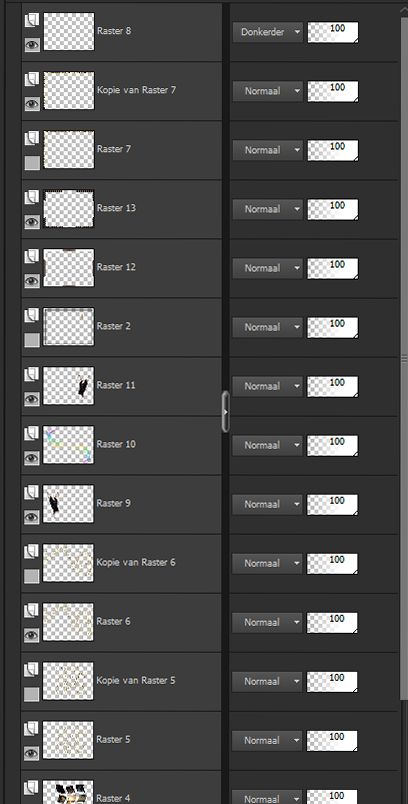The width and height of the screenshot is (408, 804).
Task: Click the Raster 10 layer thumbnail
Action: [x=69, y=445]
